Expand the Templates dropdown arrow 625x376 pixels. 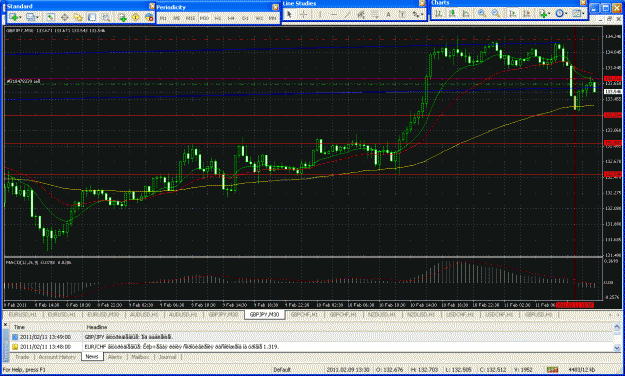[583, 14]
